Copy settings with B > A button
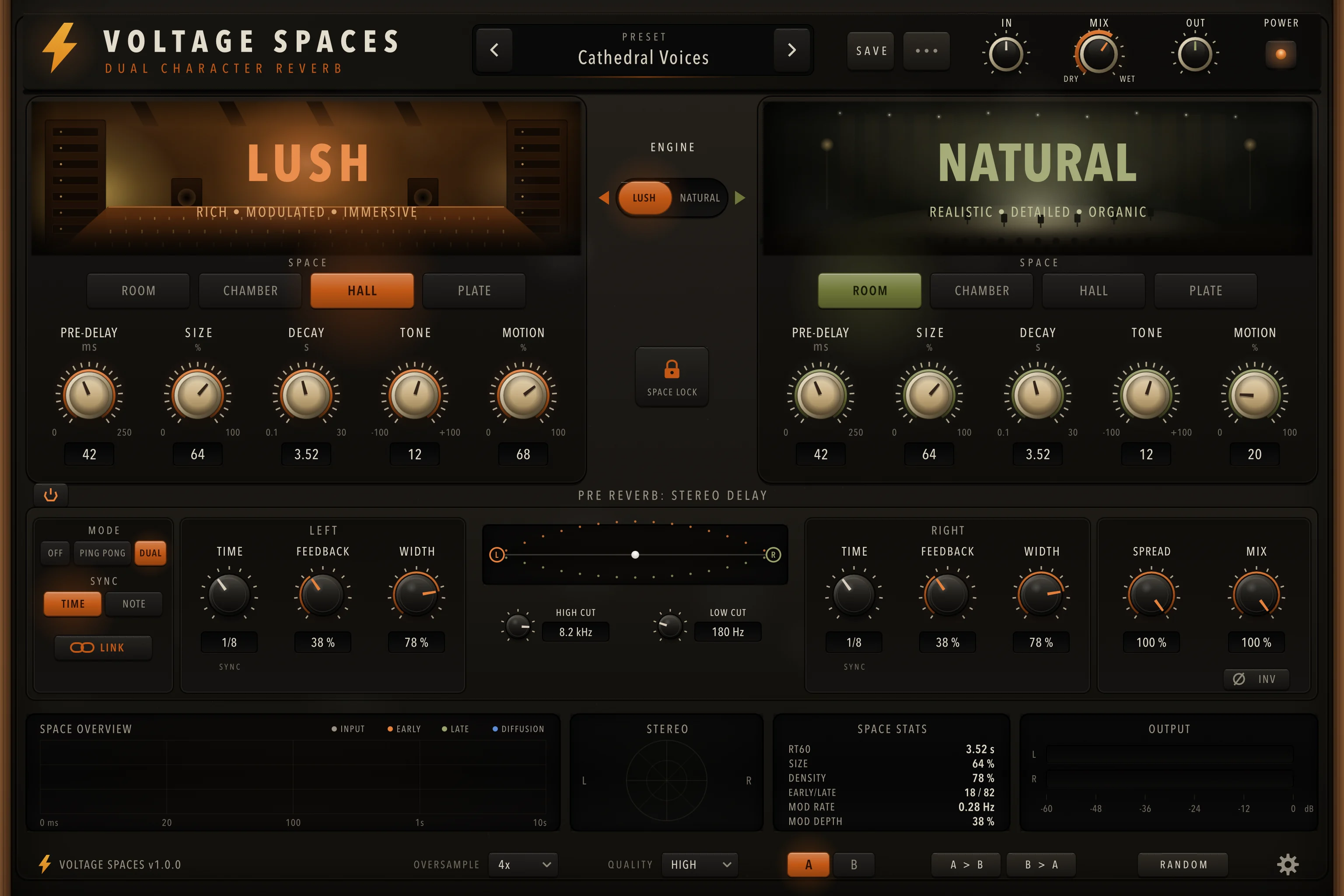 (x=1041, y=864)
